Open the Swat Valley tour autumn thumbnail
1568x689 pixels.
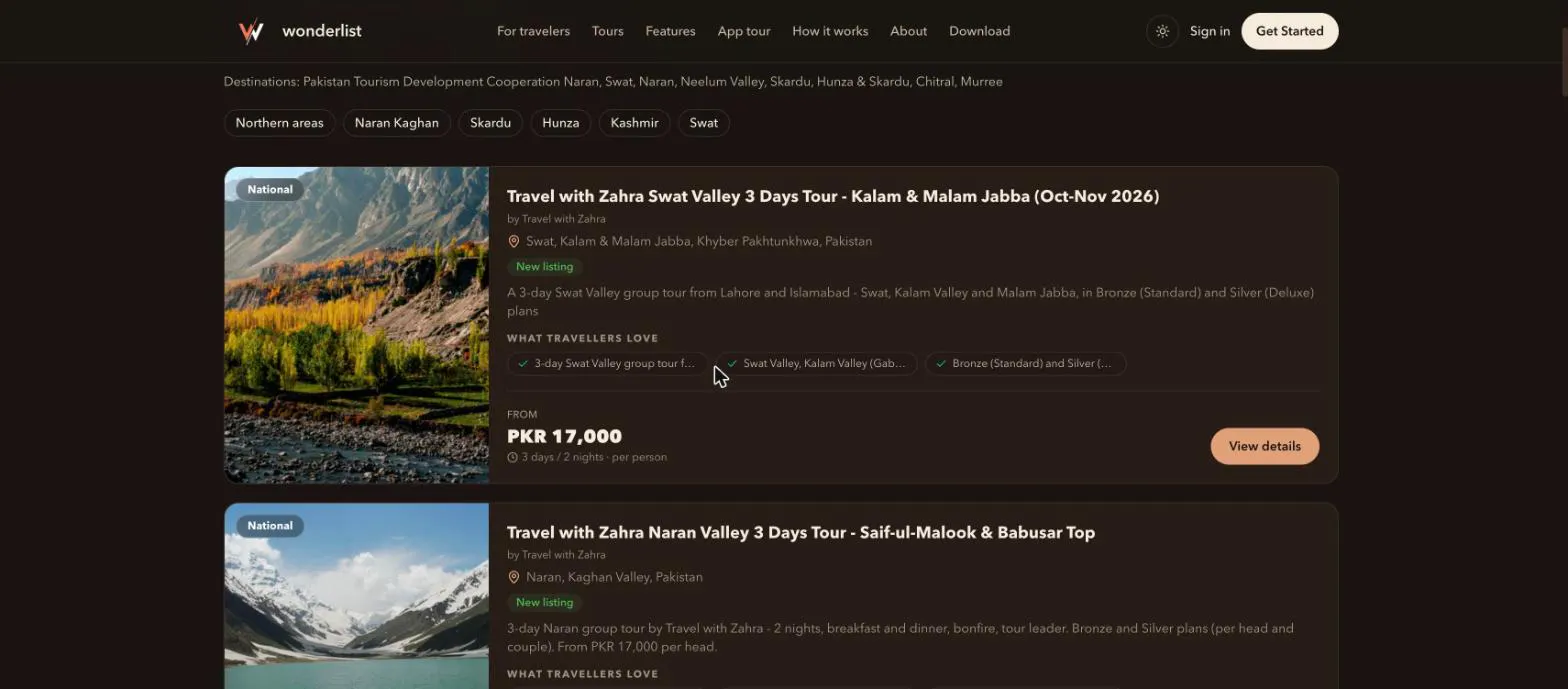coord(357,325)
